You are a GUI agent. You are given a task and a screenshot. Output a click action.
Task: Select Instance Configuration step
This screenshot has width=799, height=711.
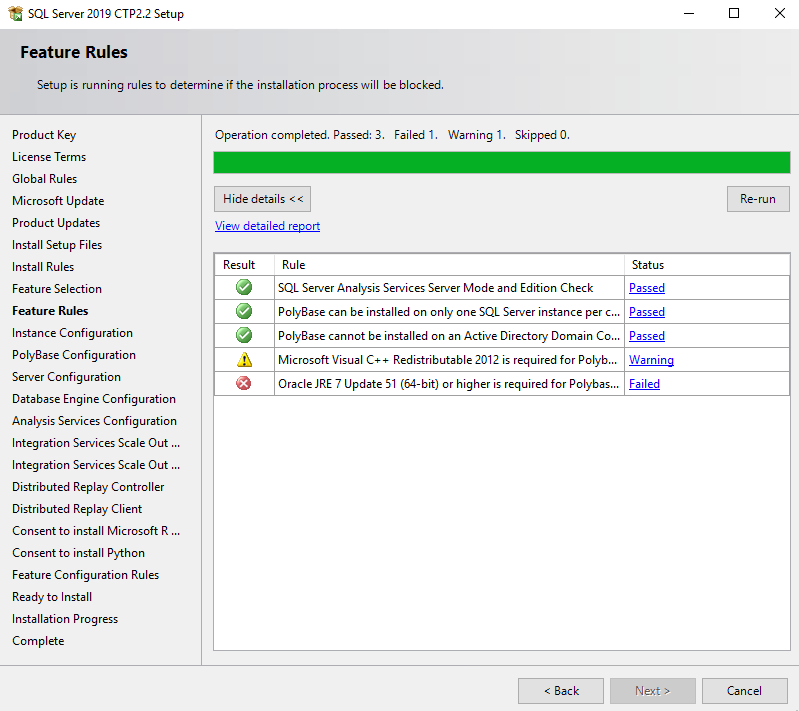click(x=72, y=332)
